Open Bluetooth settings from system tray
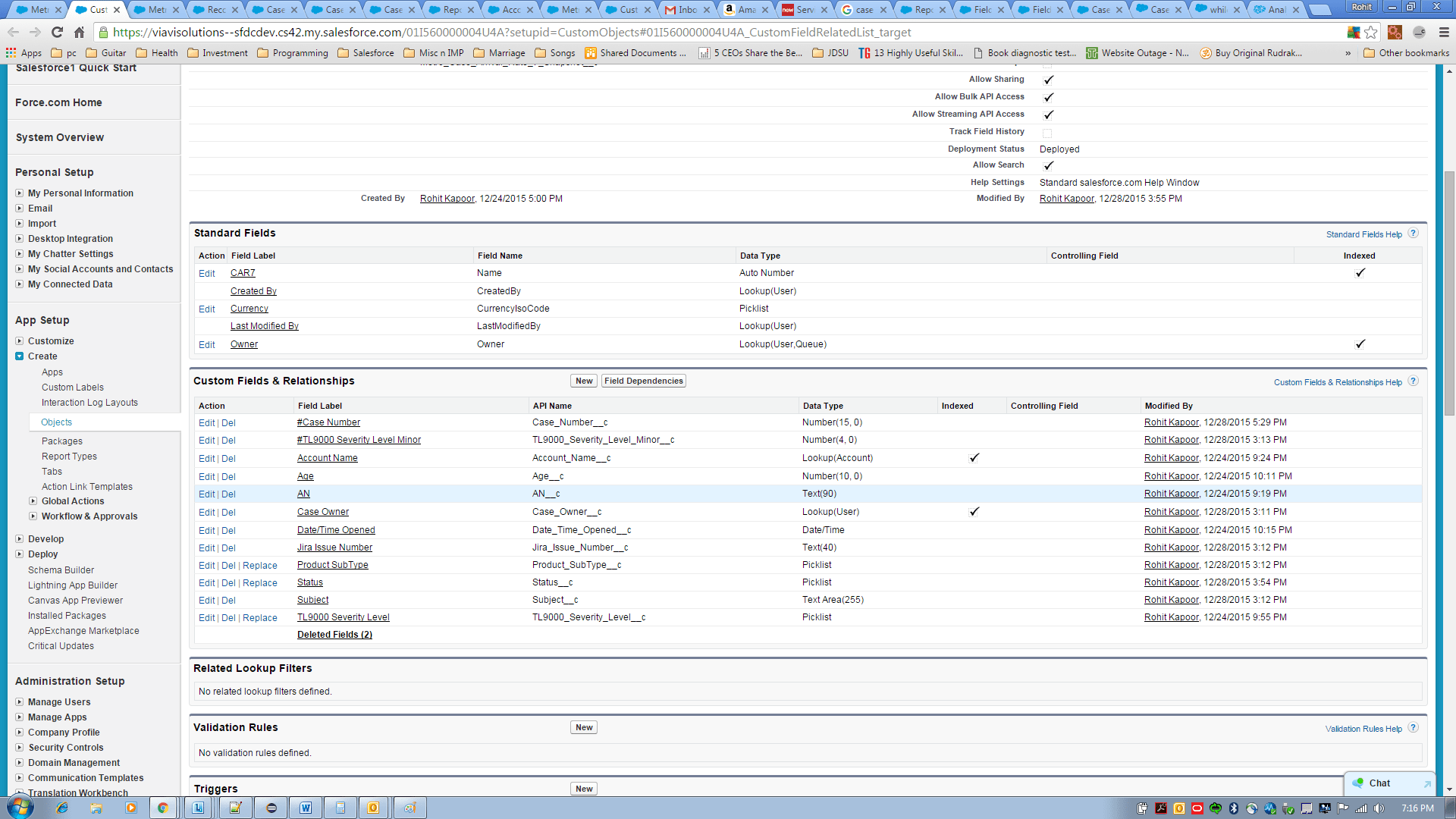Viewport: 1456px width, 819px height. pos(1233,808)
